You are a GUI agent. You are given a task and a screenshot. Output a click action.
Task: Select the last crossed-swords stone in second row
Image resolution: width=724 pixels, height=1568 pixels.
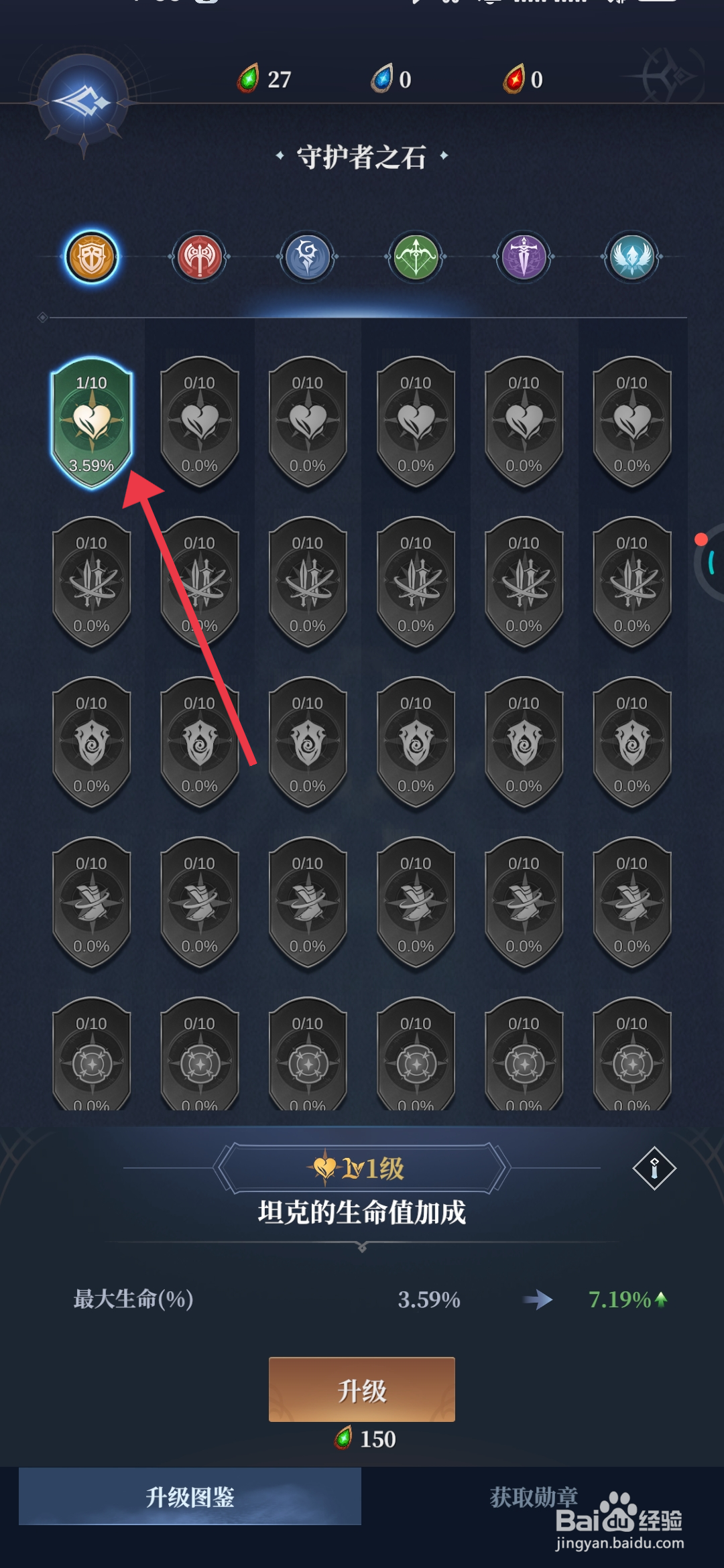tap(632, 583)
